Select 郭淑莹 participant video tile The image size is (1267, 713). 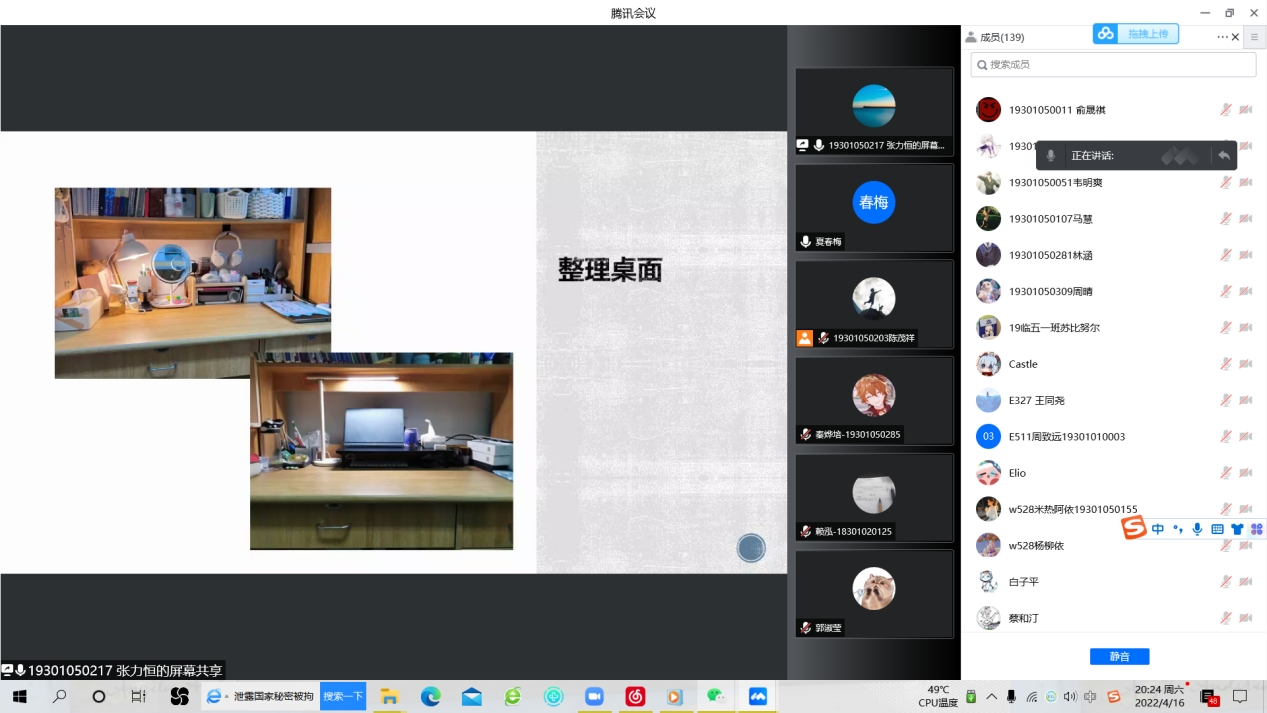coord(874,594)
